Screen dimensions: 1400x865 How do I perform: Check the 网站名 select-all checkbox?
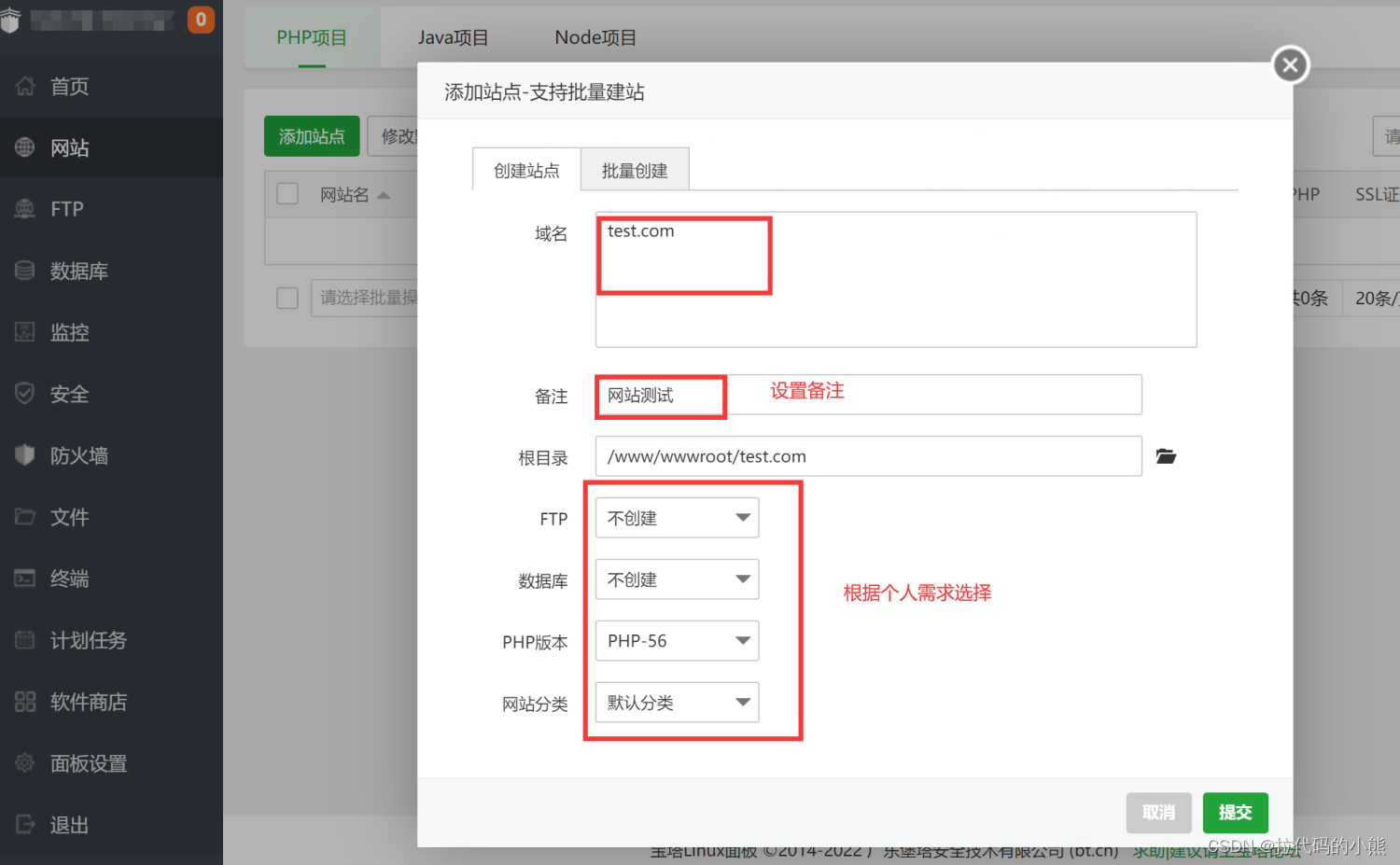click(x=287, y=192)
